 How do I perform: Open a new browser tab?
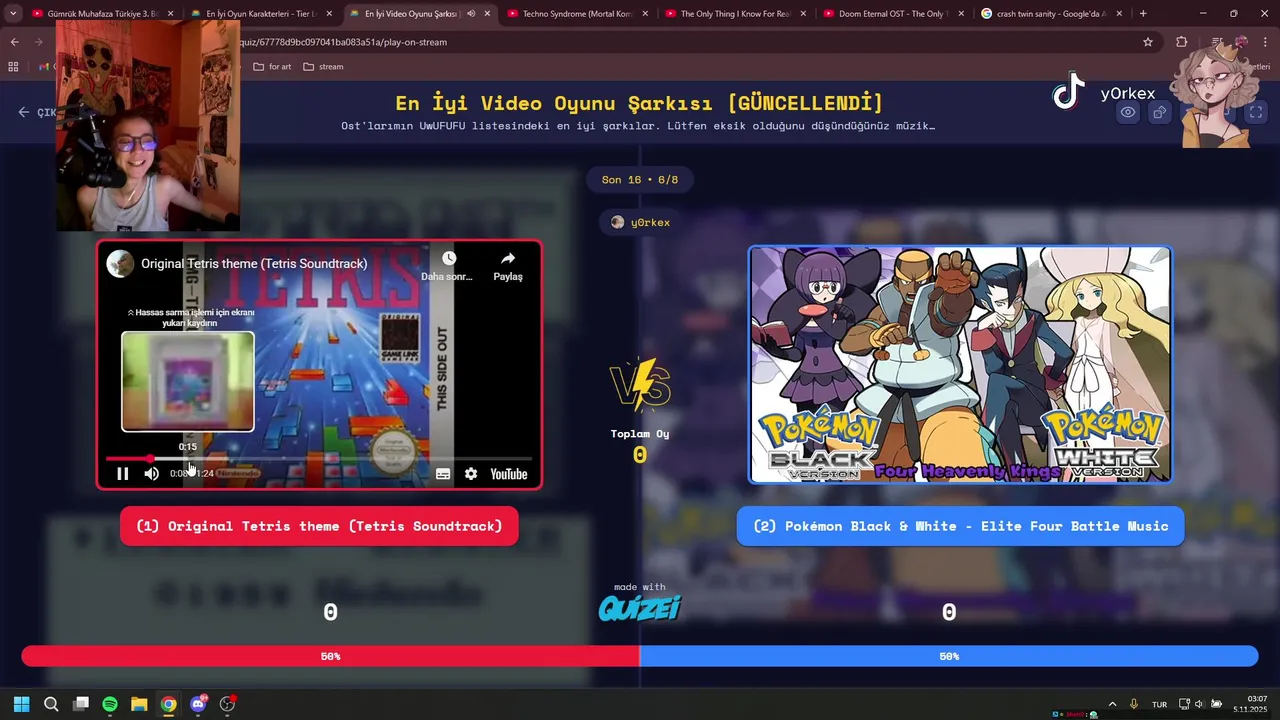[x=1143, y=14]
